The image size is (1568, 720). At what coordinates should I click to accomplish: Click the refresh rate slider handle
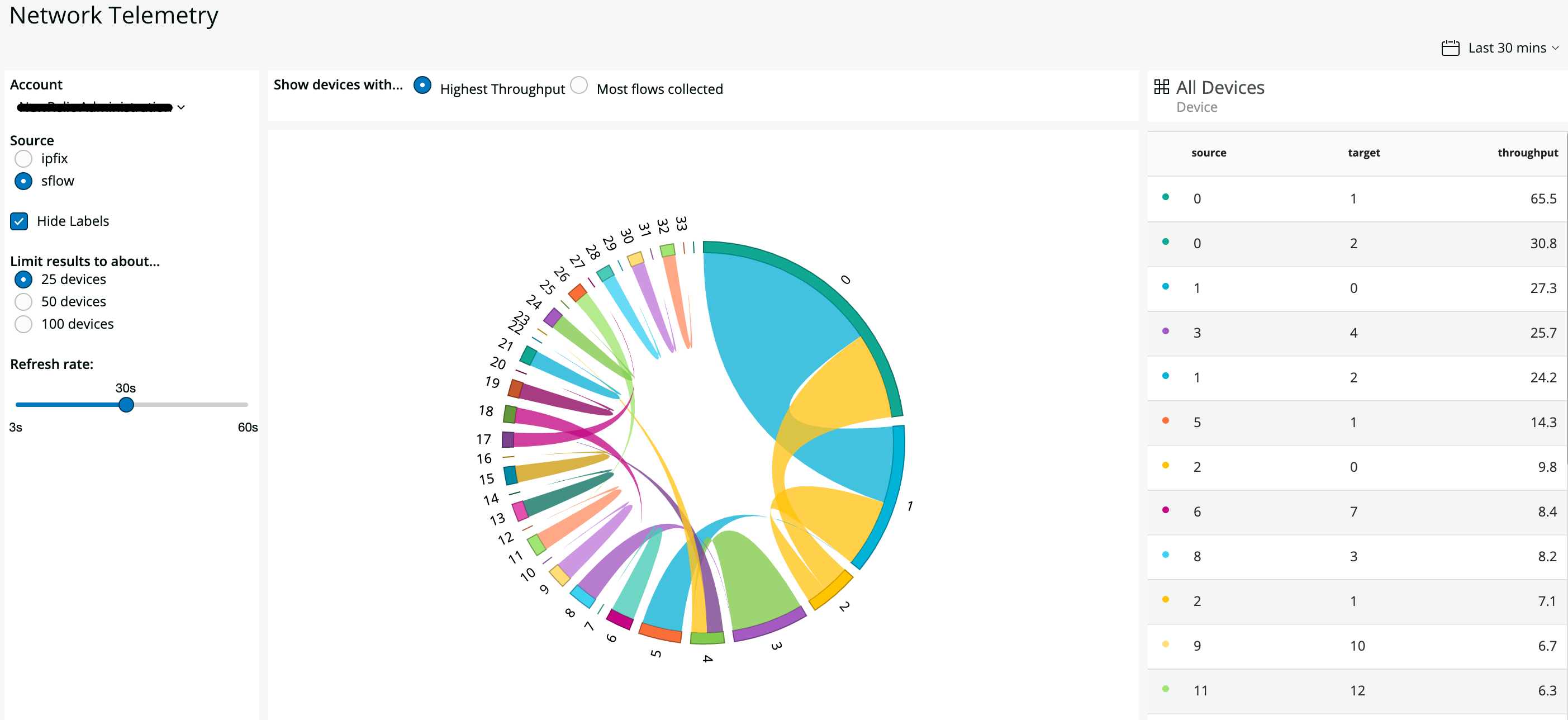pyautogui.click(x=126, y=405)
